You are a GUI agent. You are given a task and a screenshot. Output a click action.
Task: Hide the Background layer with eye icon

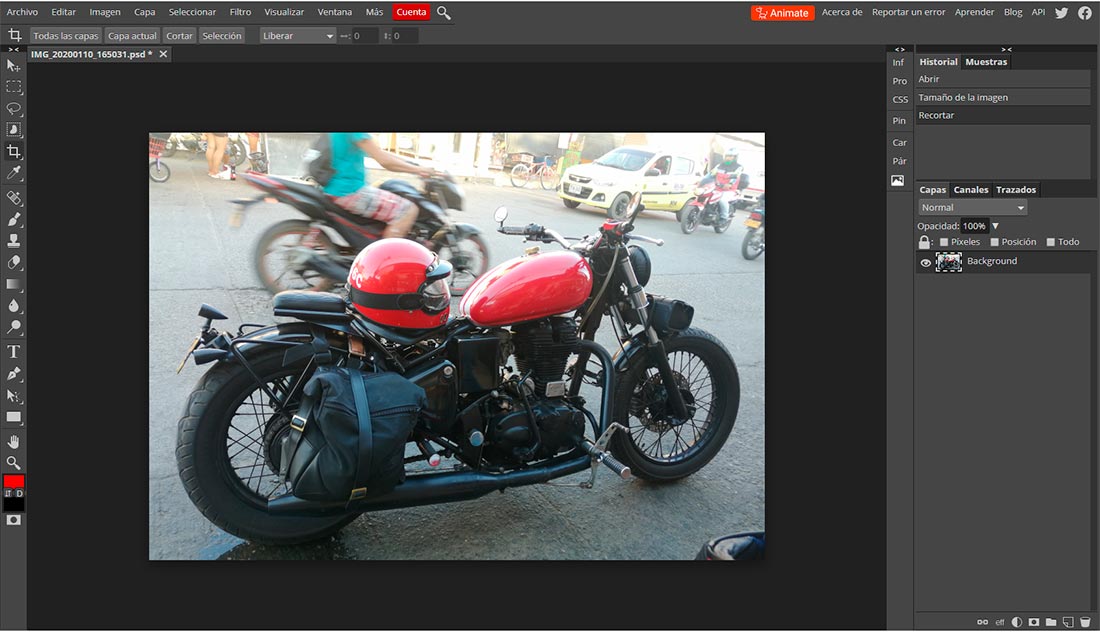[x=925, y=262]
